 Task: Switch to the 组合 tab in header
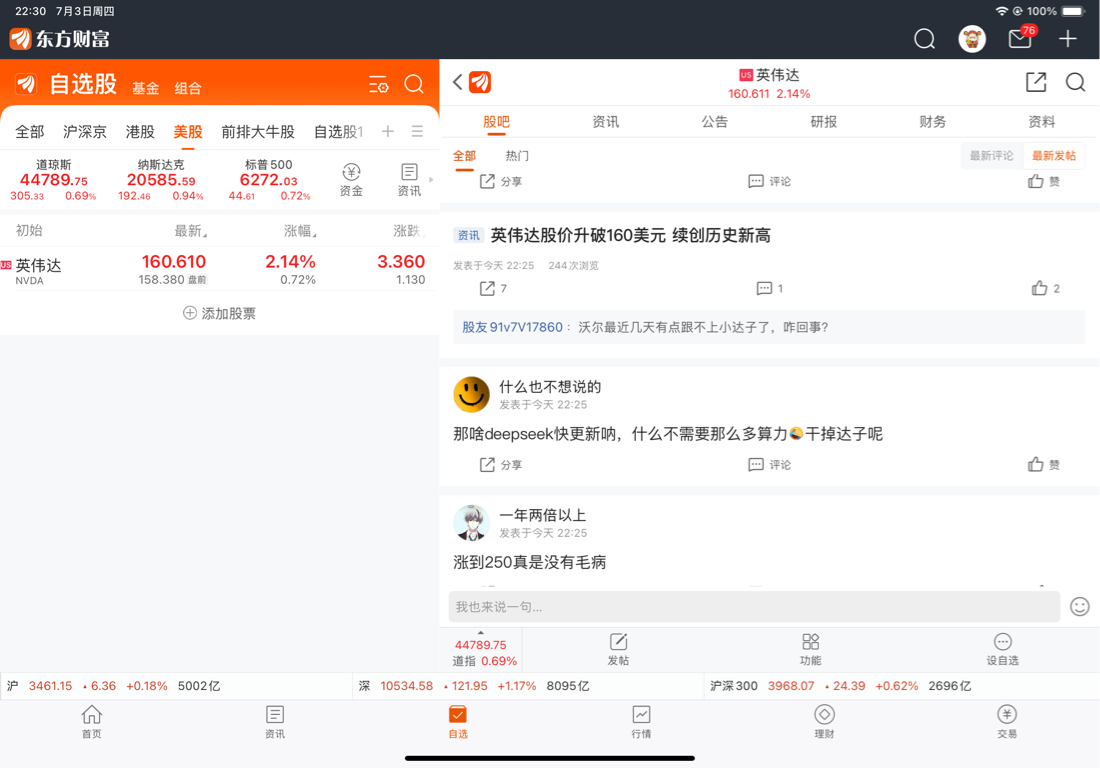(x=188, y=88)
